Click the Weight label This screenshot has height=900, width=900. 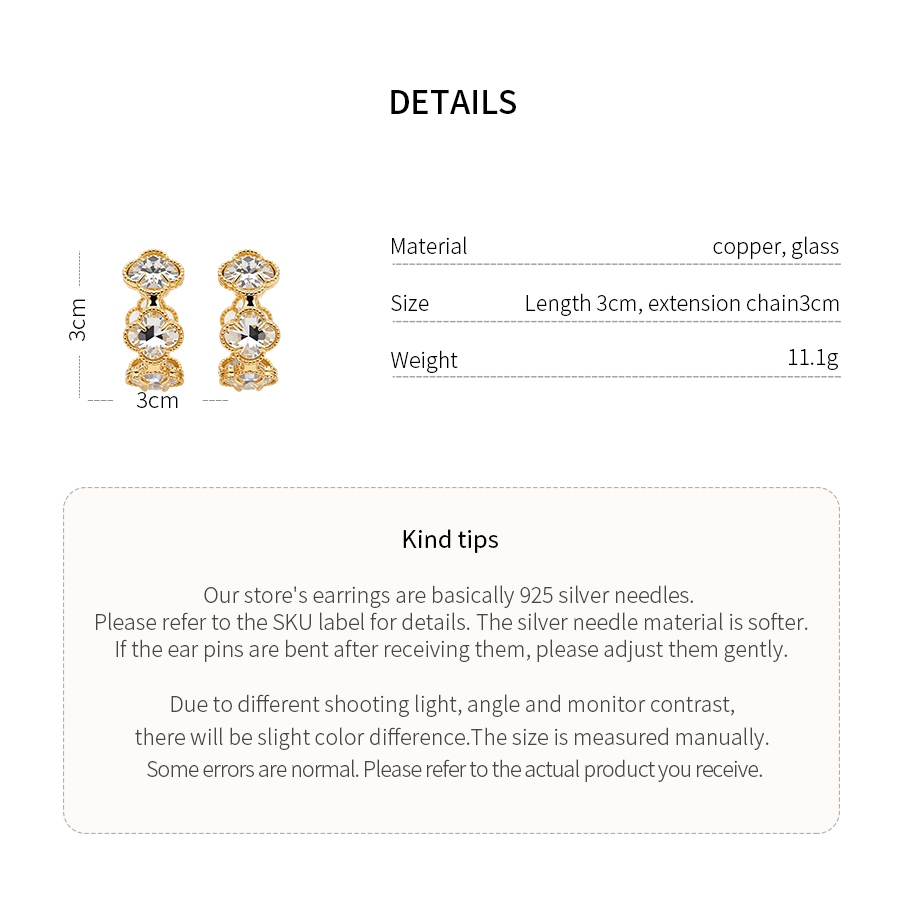point(424,360)
